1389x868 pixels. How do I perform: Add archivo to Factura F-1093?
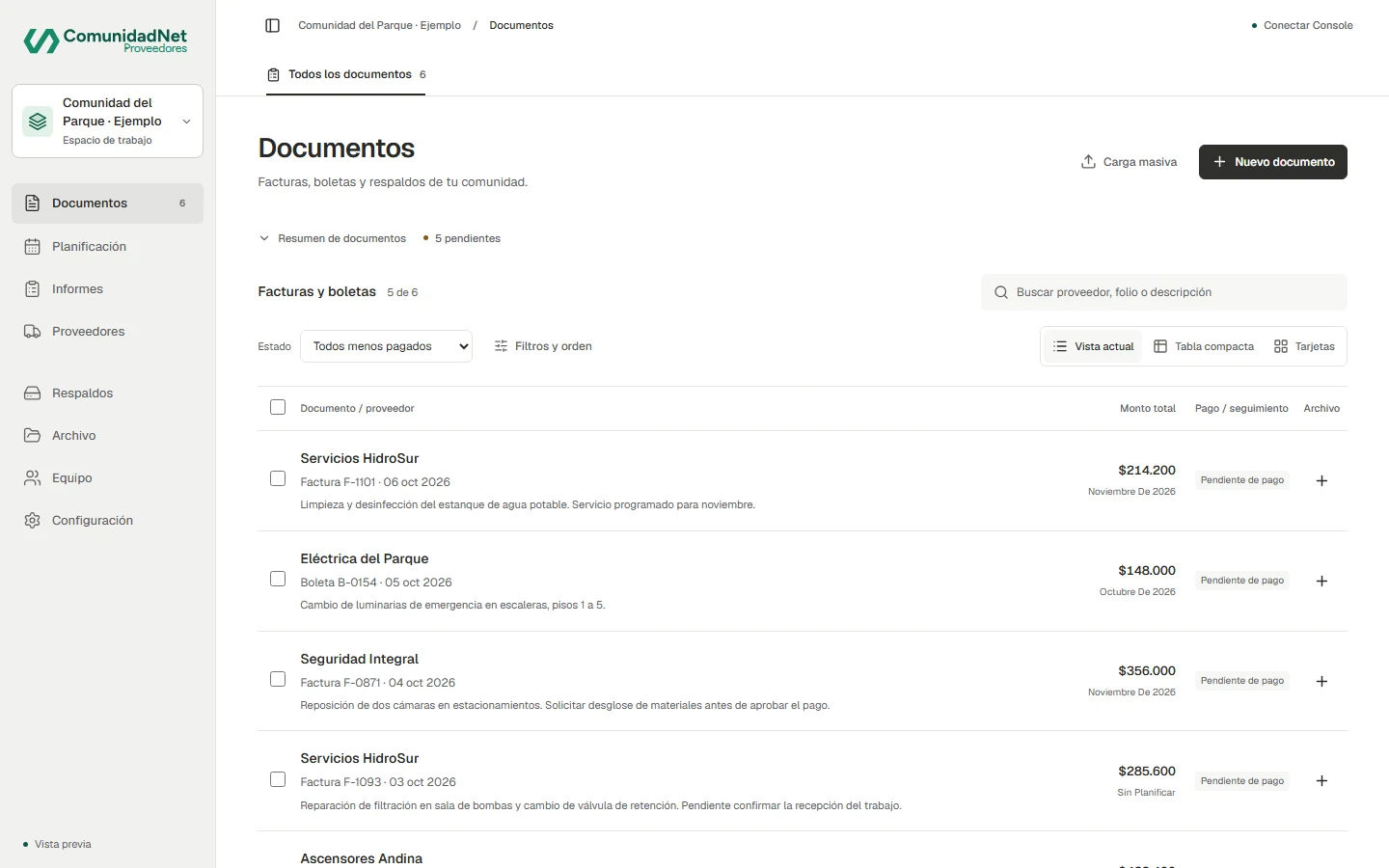coord(1321,781)
